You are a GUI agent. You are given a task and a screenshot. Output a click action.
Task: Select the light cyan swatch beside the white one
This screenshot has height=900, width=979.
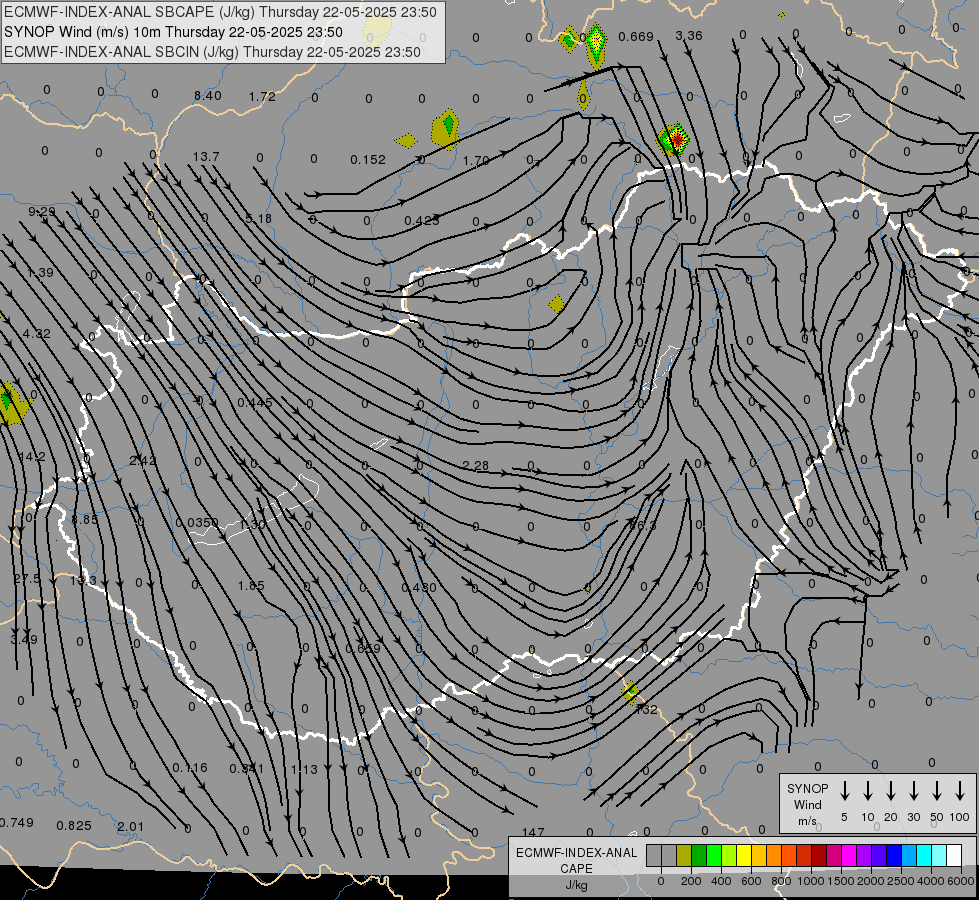[x=939, y=856]
